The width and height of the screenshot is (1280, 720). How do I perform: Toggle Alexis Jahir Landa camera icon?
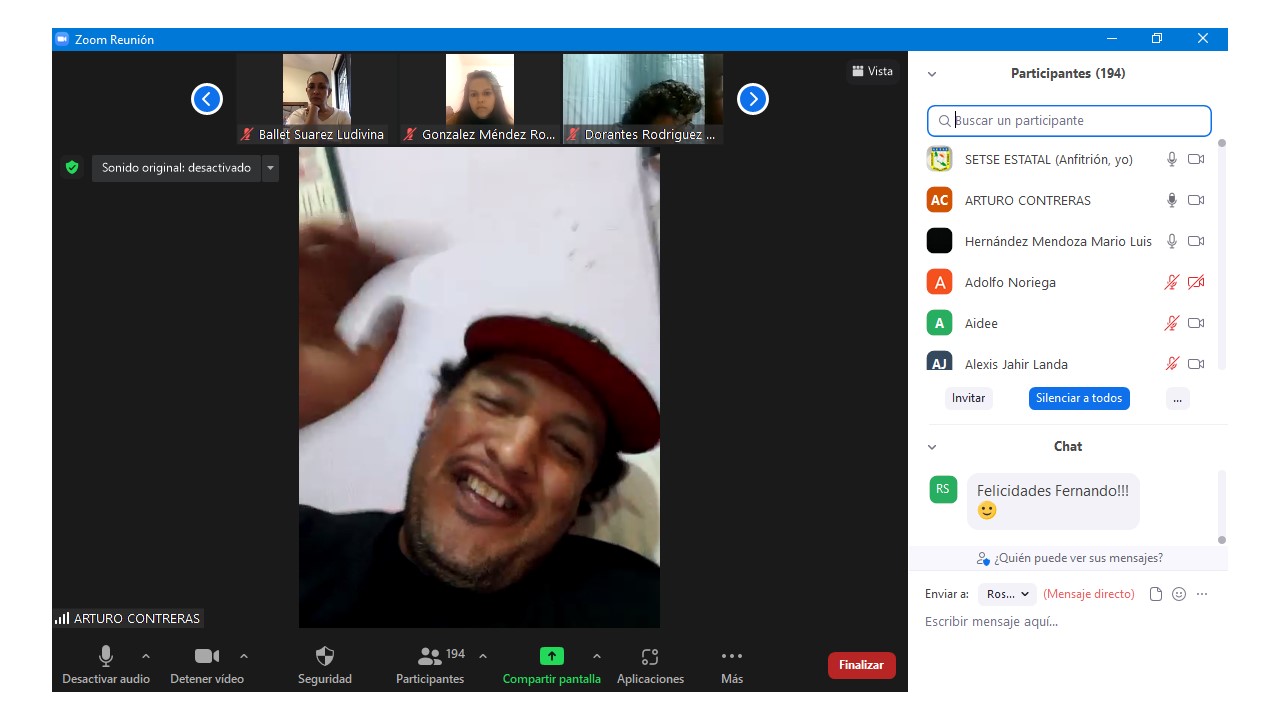point(1196,364)
